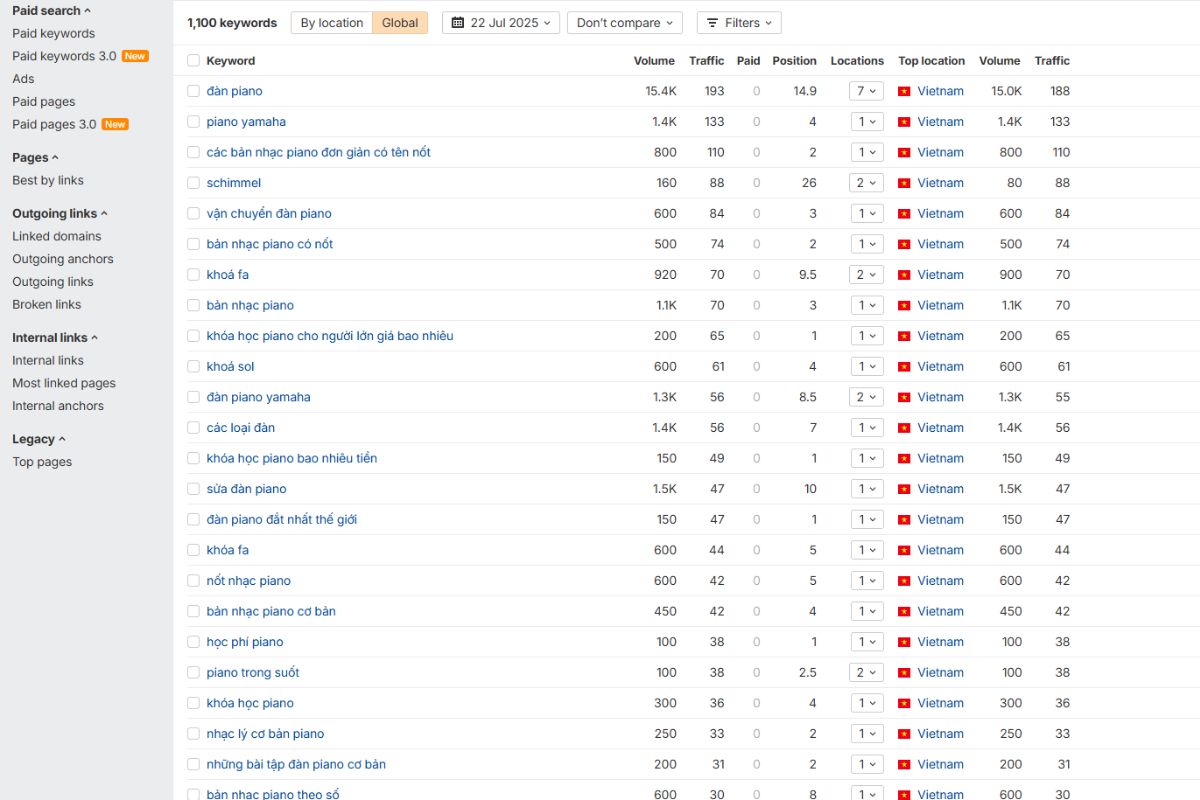Viewport: 1200px width, 800px height.
Task: Switch to the Global view
Action: [x=400, y=23]
